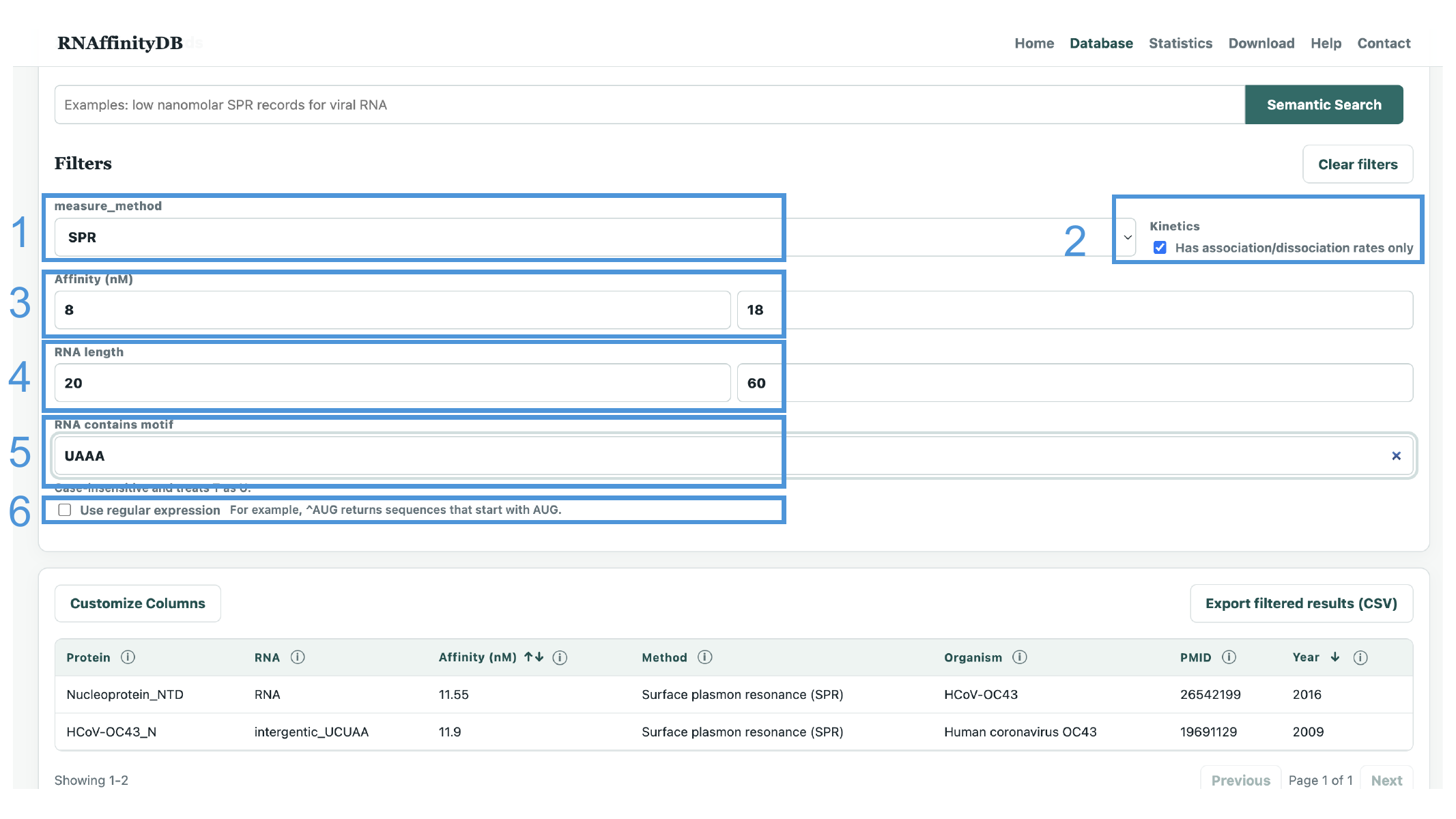Click the Affinity minimum field showing 8
1456x819 pixels.
392,310
